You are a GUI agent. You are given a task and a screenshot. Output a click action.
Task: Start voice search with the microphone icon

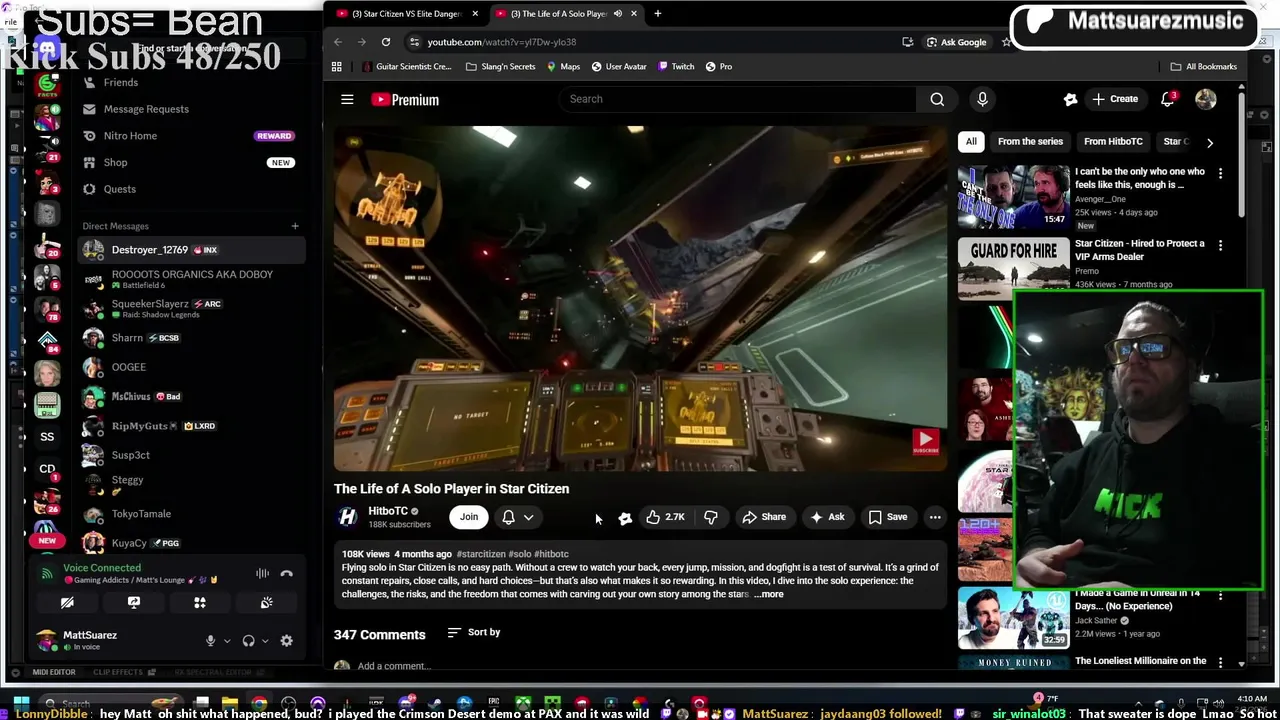click(982, 99)
